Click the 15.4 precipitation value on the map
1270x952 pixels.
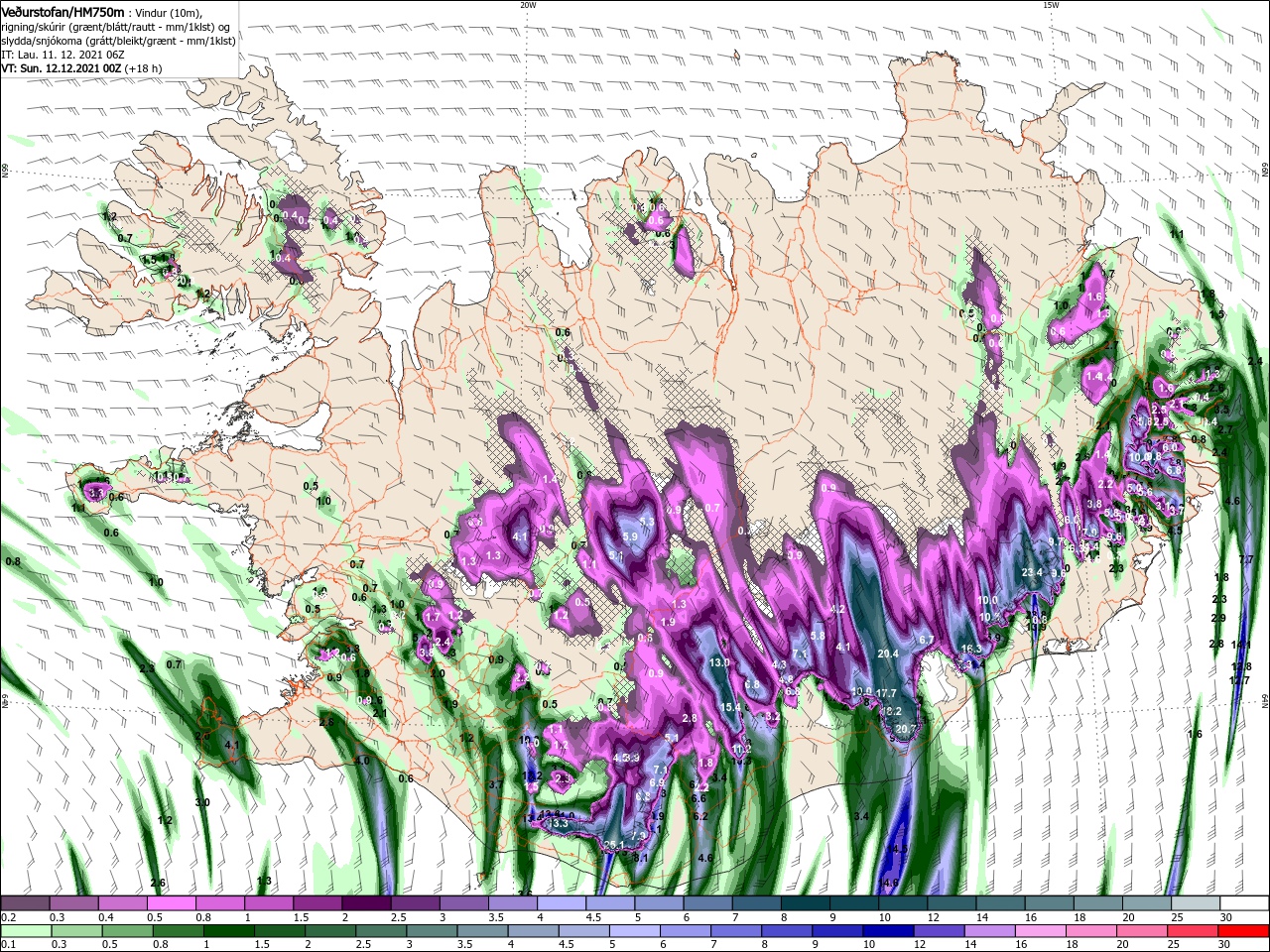tap(731, 707)
